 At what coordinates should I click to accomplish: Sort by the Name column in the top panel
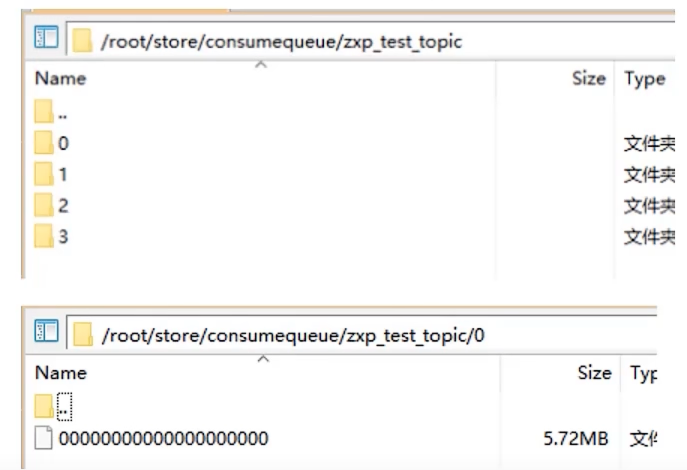(60, 79)
